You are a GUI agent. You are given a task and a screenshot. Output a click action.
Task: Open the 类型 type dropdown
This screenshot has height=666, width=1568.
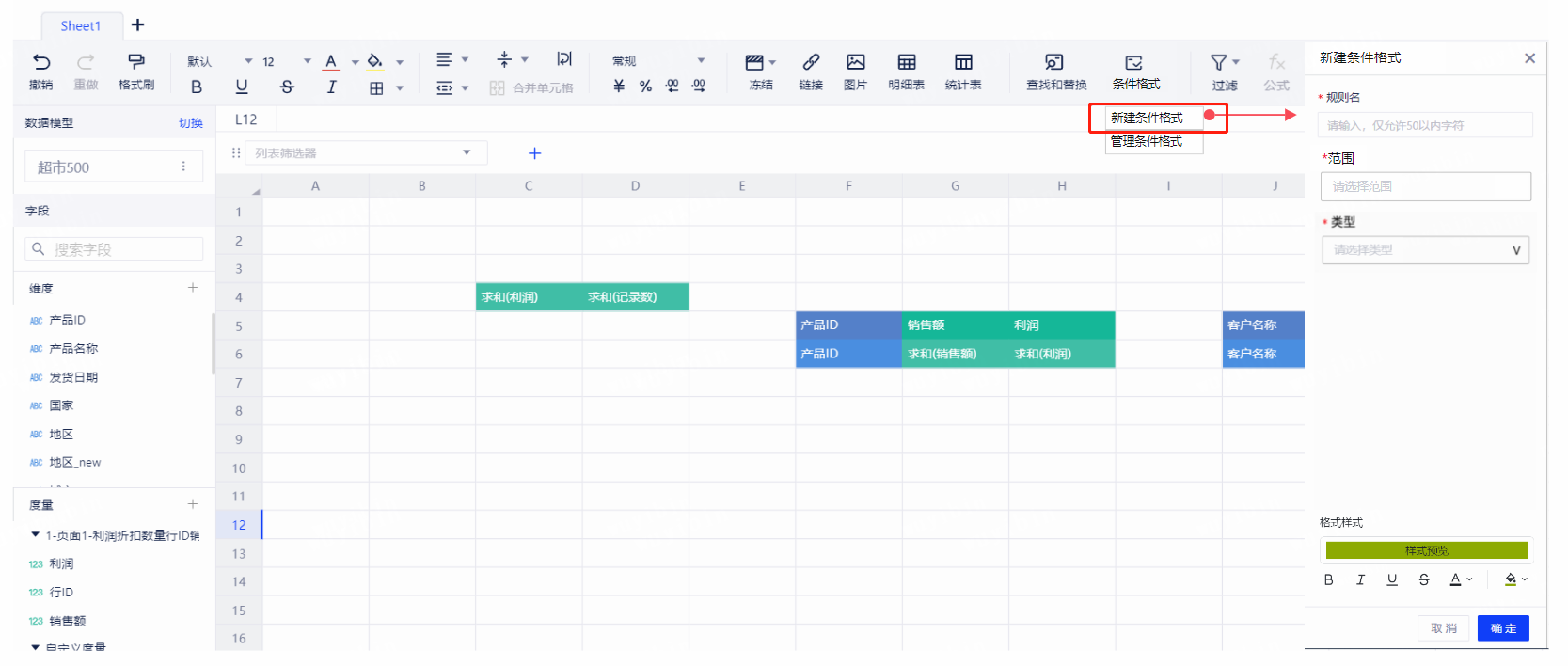(1425, 250)
